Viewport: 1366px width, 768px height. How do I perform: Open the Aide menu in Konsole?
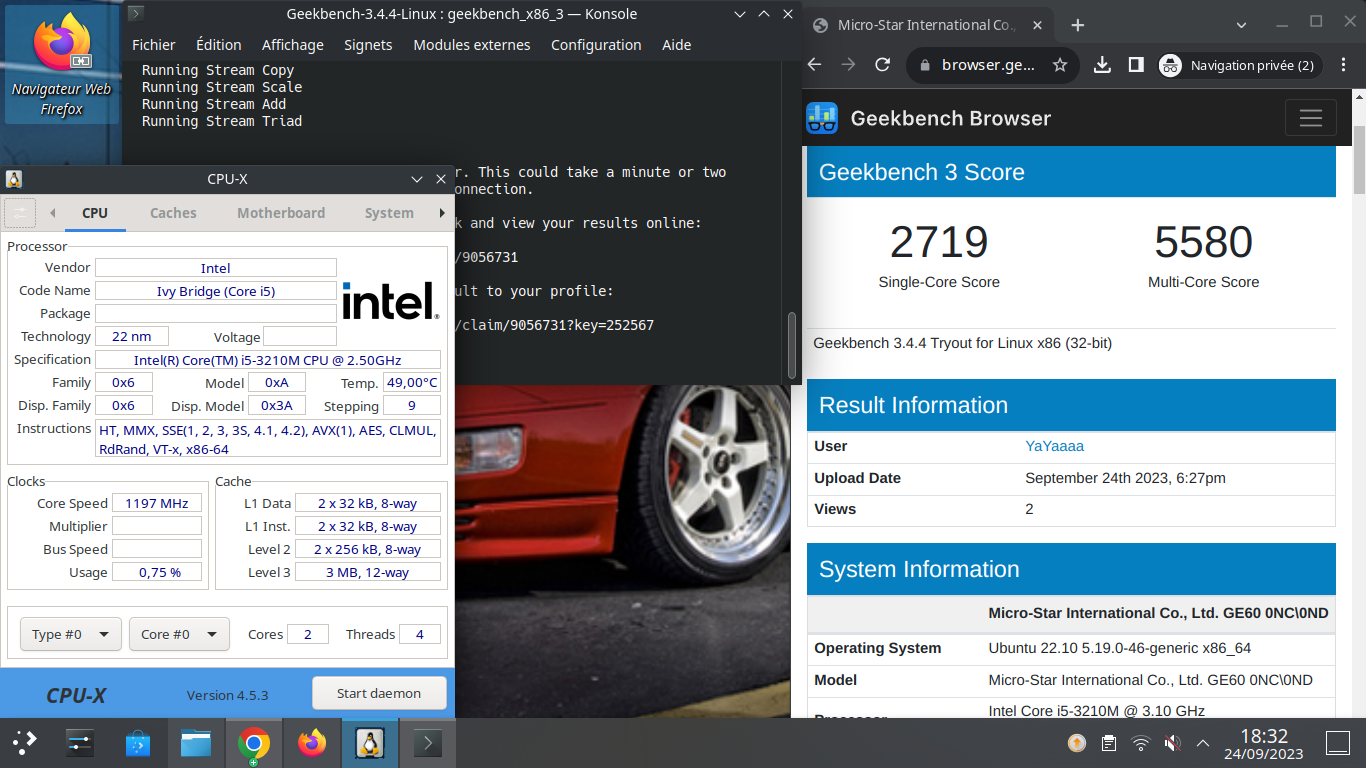tap(677, 45)
